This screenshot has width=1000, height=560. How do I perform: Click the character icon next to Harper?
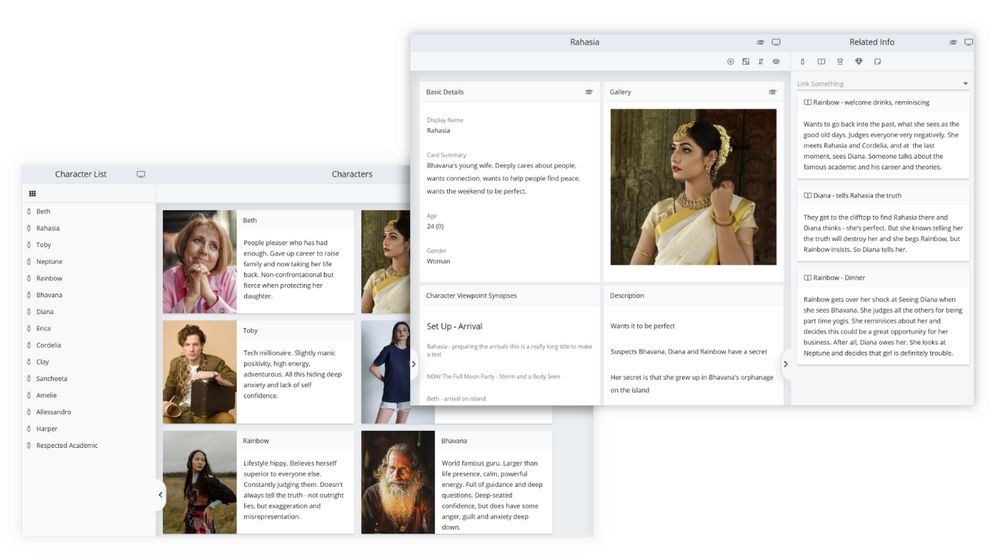tap(29, 429)
